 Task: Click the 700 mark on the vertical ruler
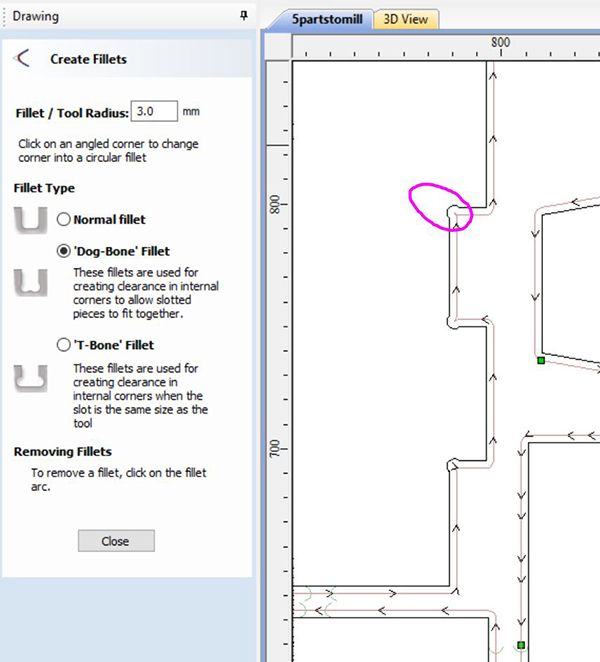(275, 449)
